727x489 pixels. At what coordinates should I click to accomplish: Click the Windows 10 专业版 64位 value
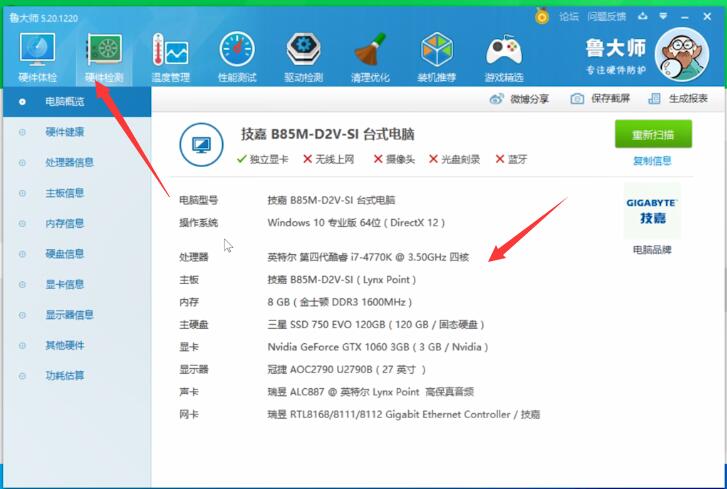[x=356, y=223]
